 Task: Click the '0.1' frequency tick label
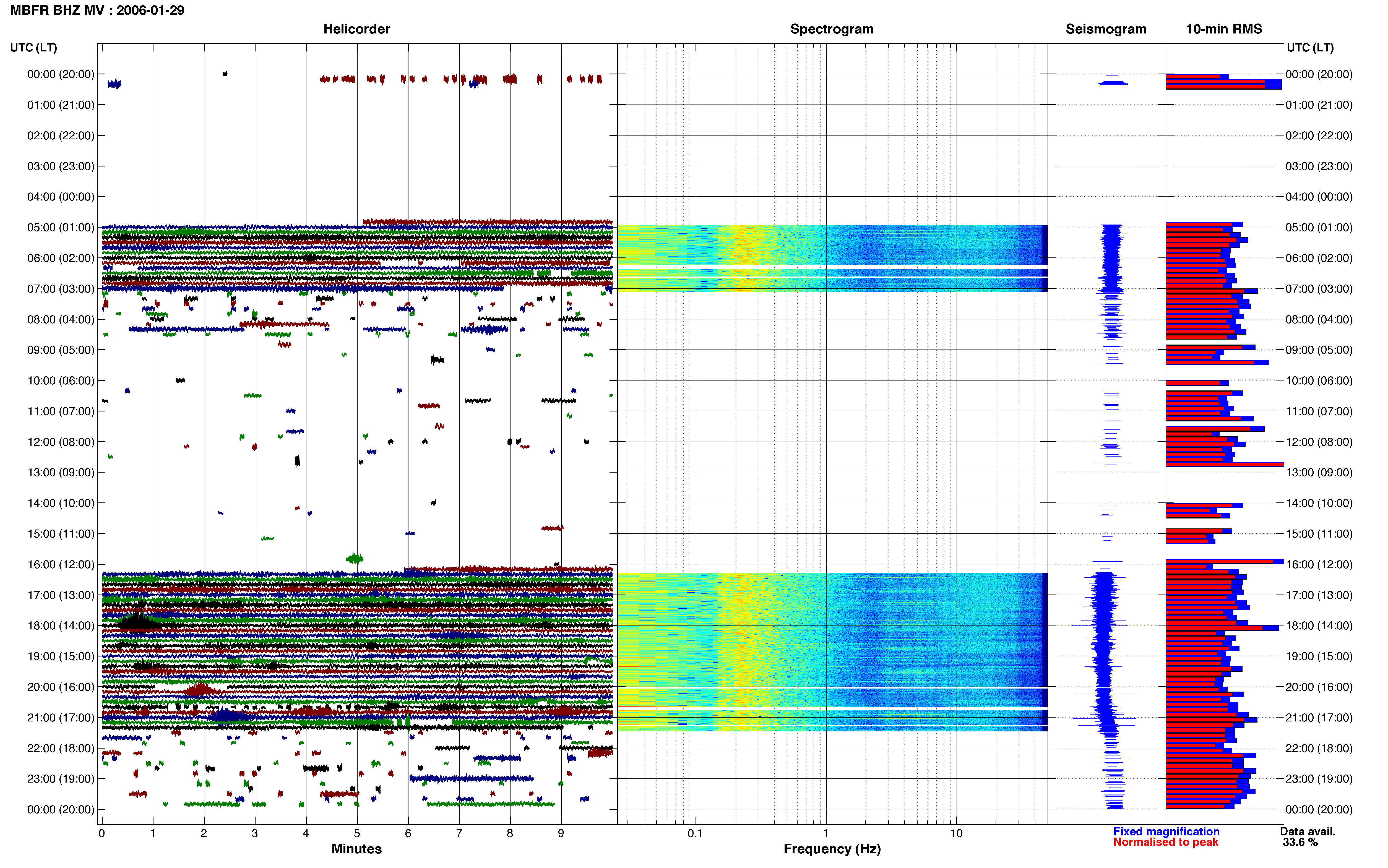(x=695, y=833)
